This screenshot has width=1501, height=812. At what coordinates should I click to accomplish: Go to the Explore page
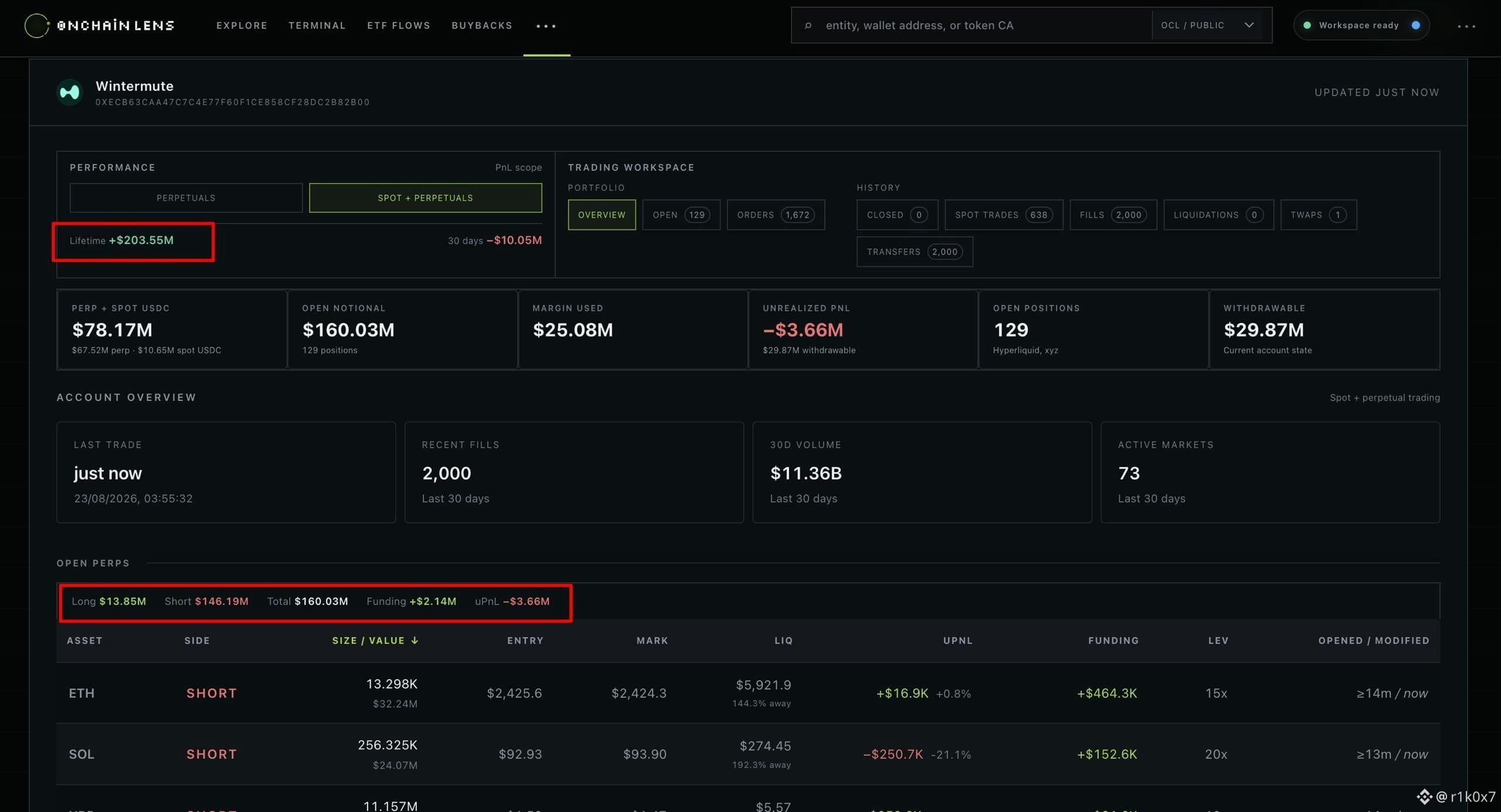tap(242, 25)
